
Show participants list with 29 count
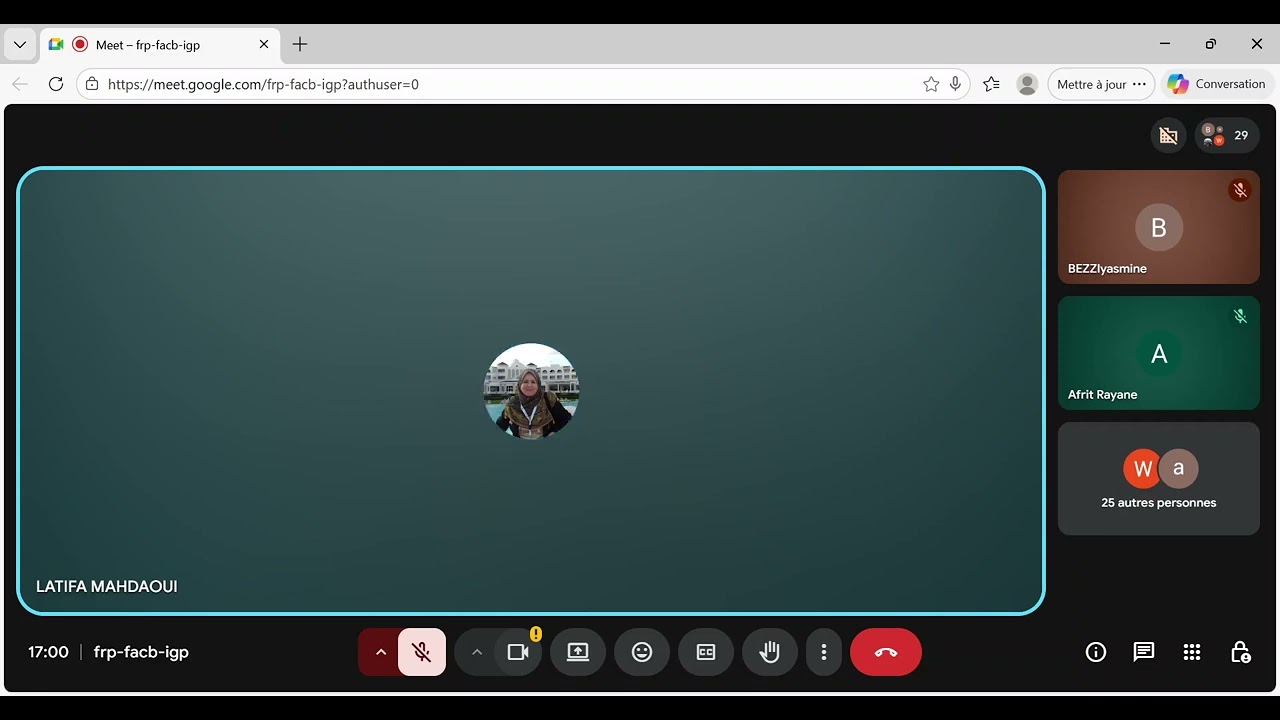[1227, 135]
